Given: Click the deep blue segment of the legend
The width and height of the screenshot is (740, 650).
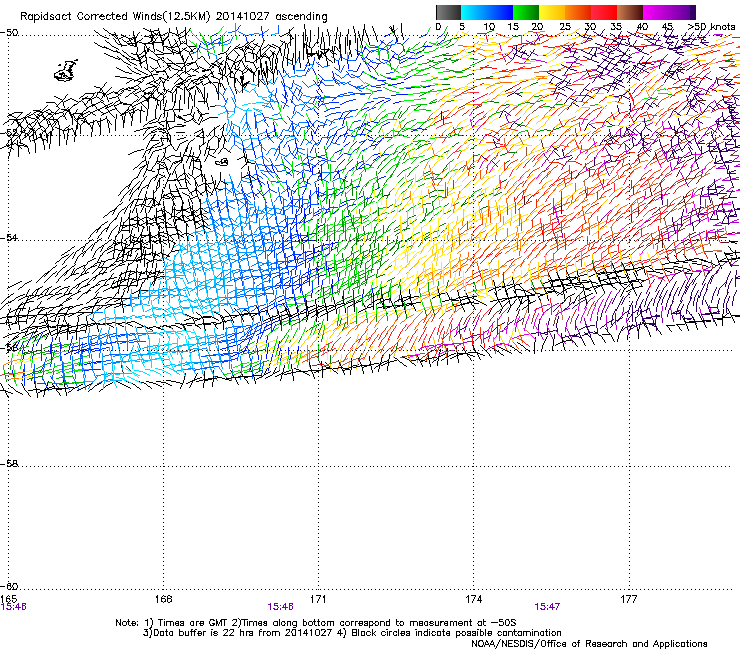Looking at the screenshot, I should pyautogui.click(x=500, y=12).
